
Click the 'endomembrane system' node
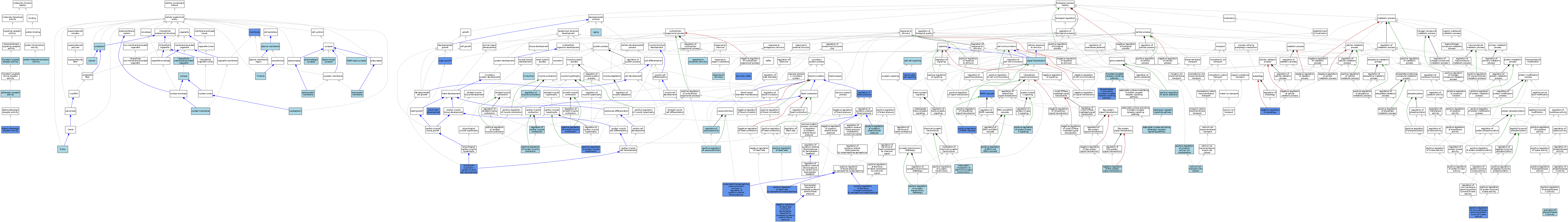[x=127, y=32]
